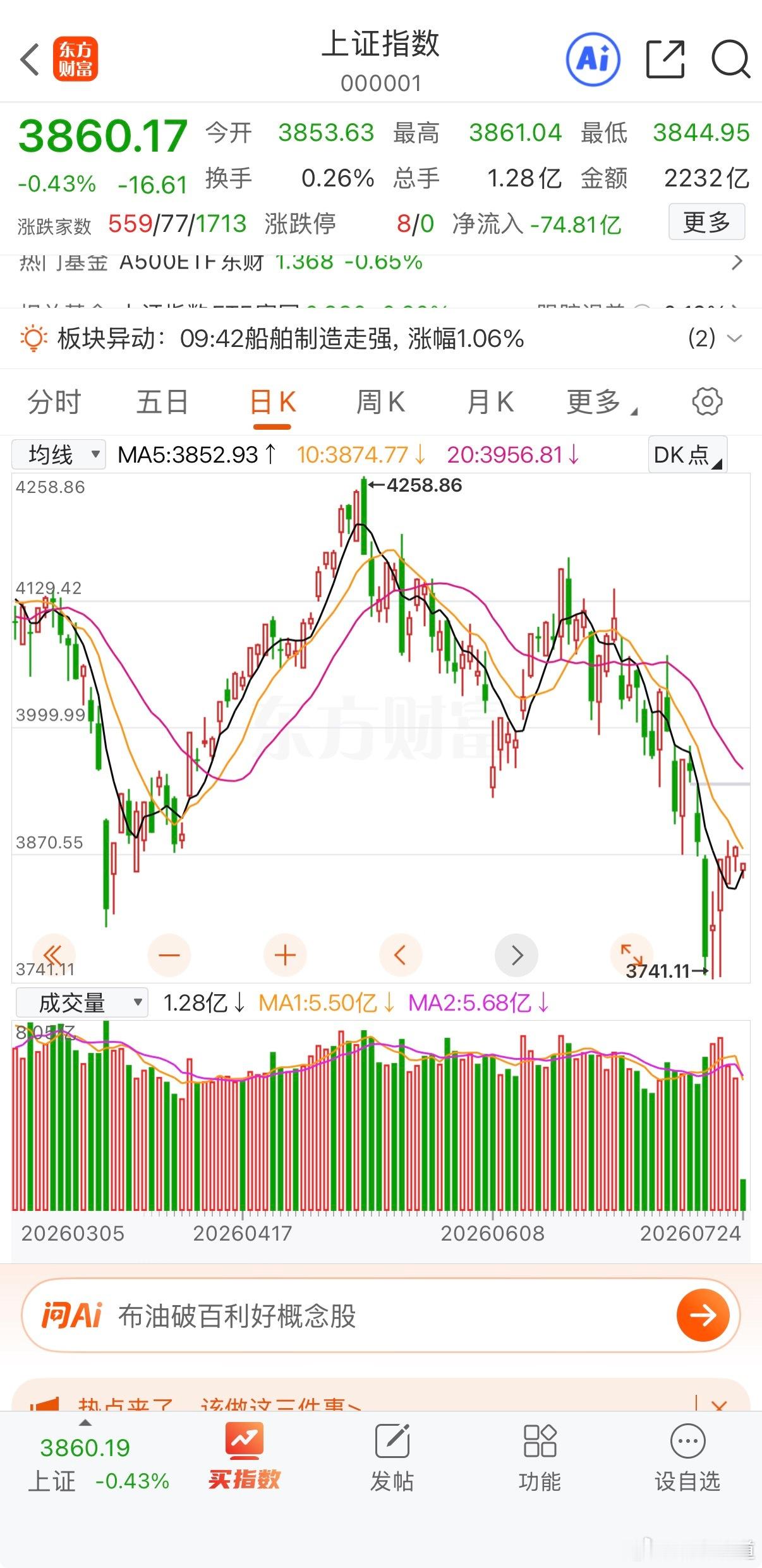
Task: Tap date label 20260724
Action: (x=691, y=1233)
